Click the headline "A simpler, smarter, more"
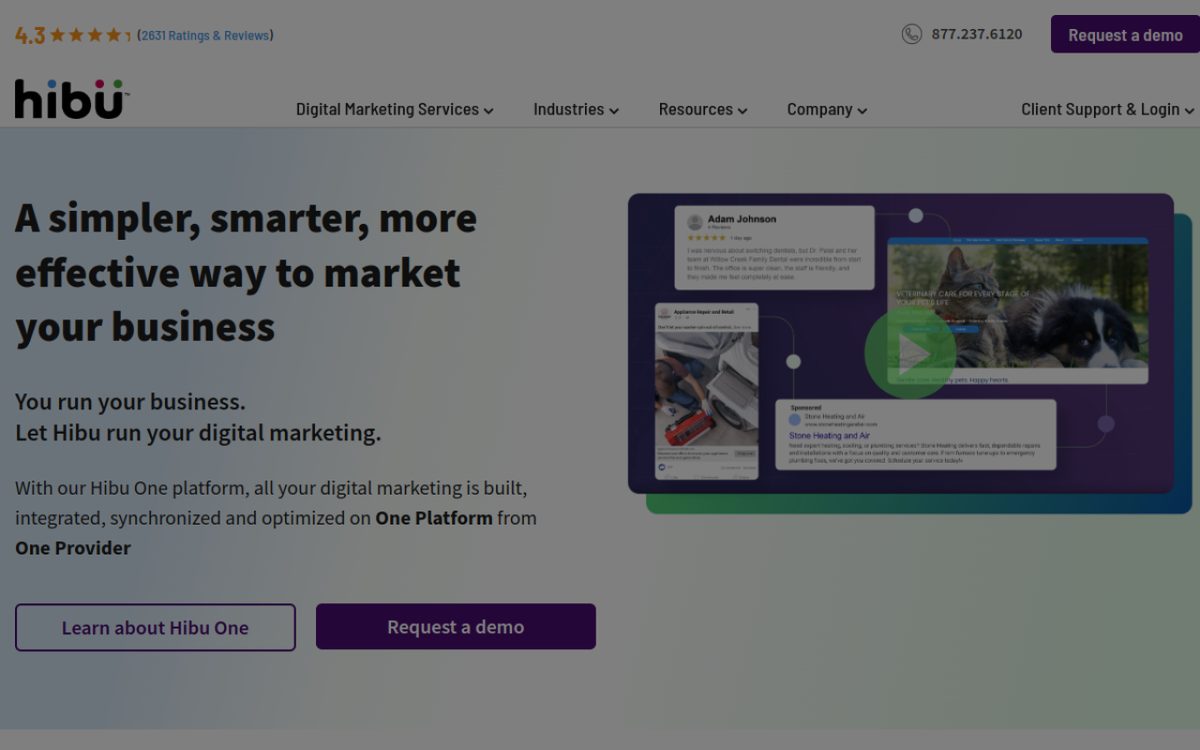The width and height of the screenshot is (1200, 750). point(246,218)
